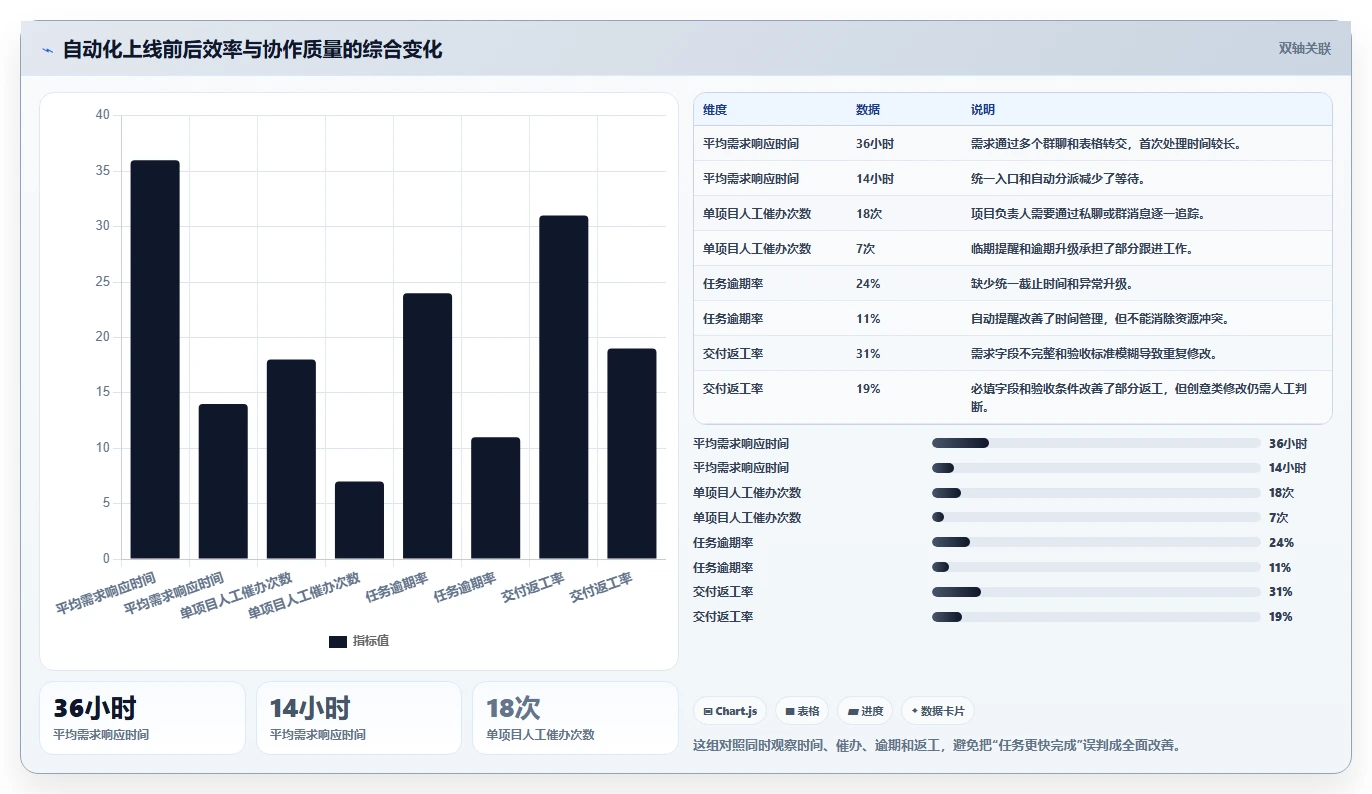Click the progress bar valued 18次
1372x794 pixels.
click(x=1096, y=493)
